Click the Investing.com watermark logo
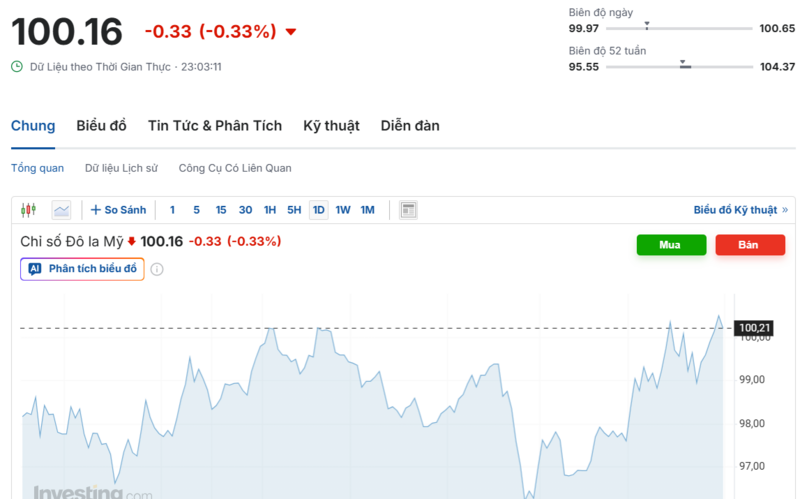This screenshot has width=800, height=499. click(92, 492)
